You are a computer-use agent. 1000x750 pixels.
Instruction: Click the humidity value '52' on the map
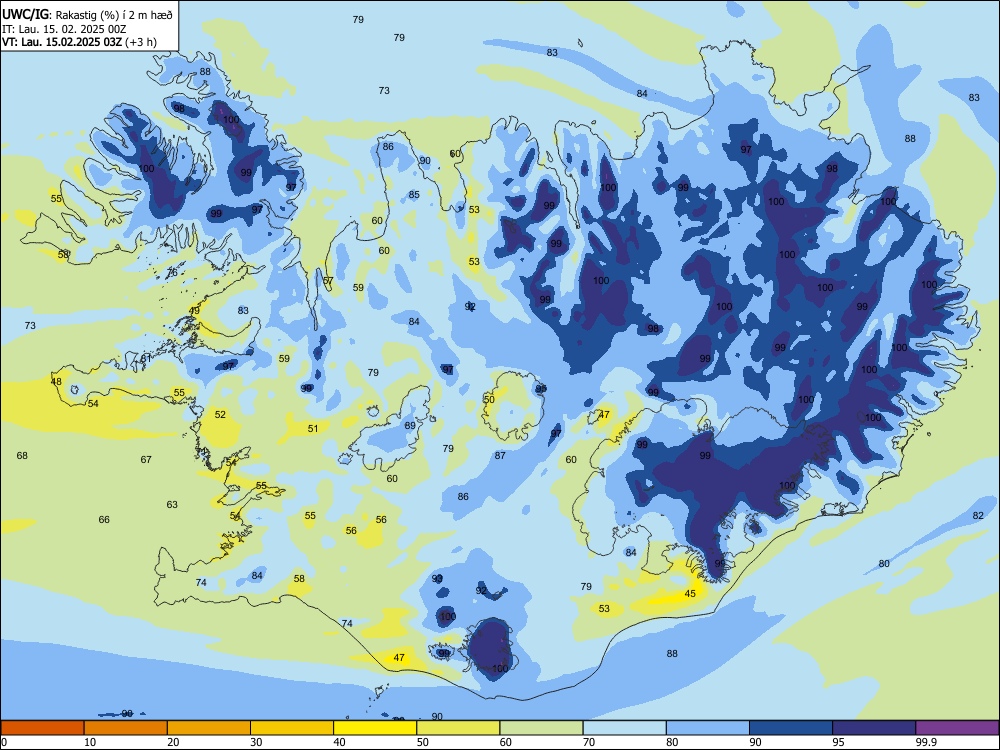coord(220,415)
